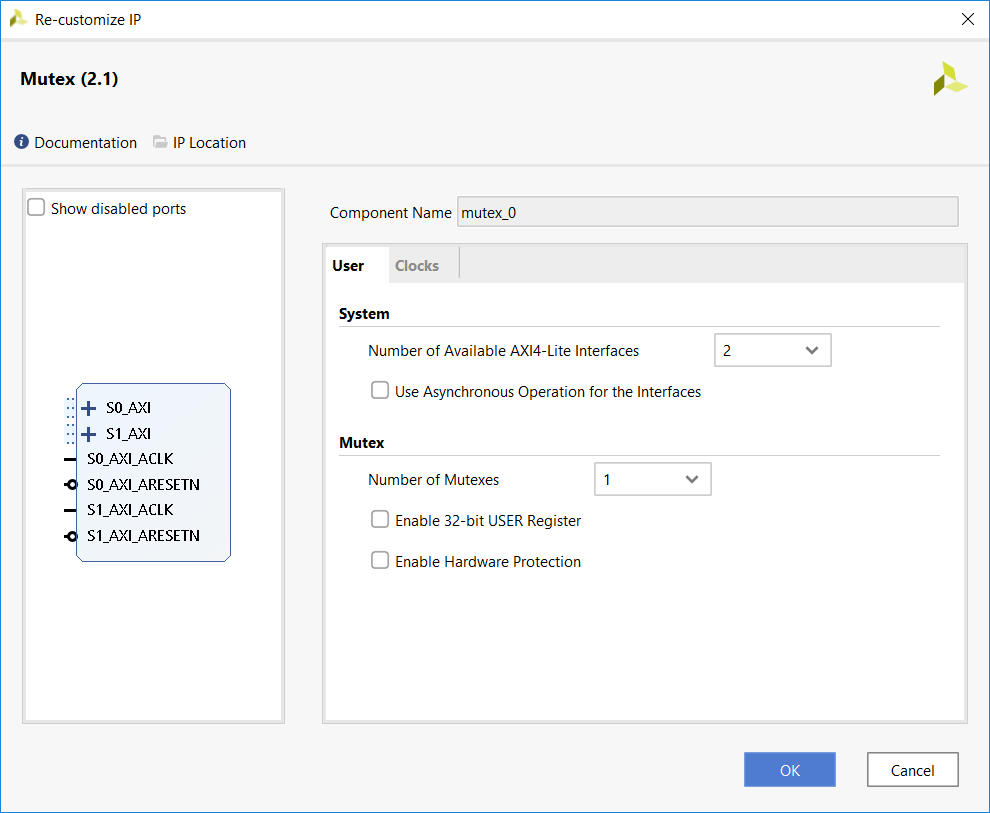
Task: Enable 32-bit USER Register checkbox
Action: tap(380, 520)
